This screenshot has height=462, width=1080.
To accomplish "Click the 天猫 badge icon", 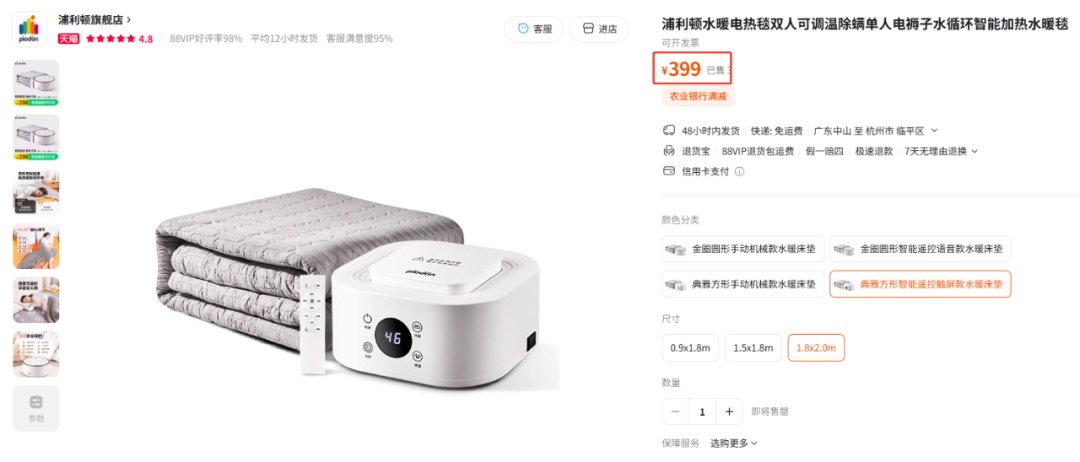I will click(x=68, y=39).
